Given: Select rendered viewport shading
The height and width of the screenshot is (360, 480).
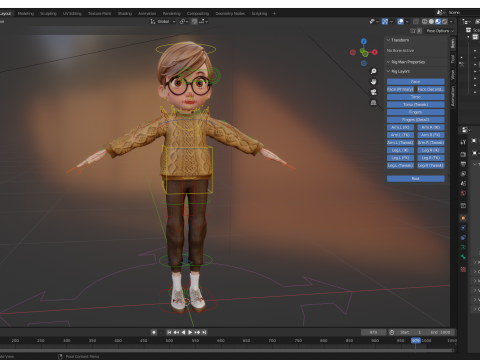Looking at the screenshot, I should pyautogui.click(x=444, y=21).
